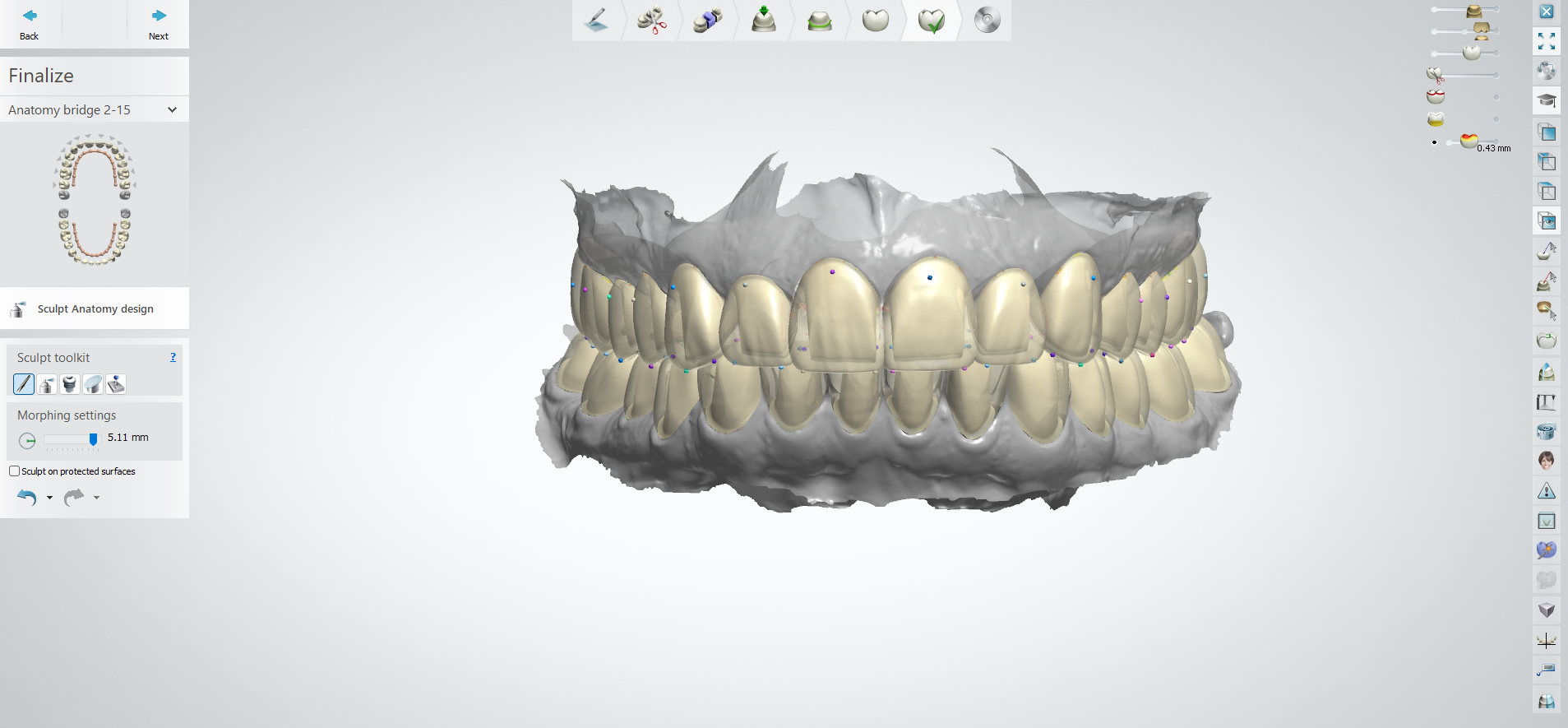Open the redo history dropdown arrow
1568x728 pixels.
96,498
